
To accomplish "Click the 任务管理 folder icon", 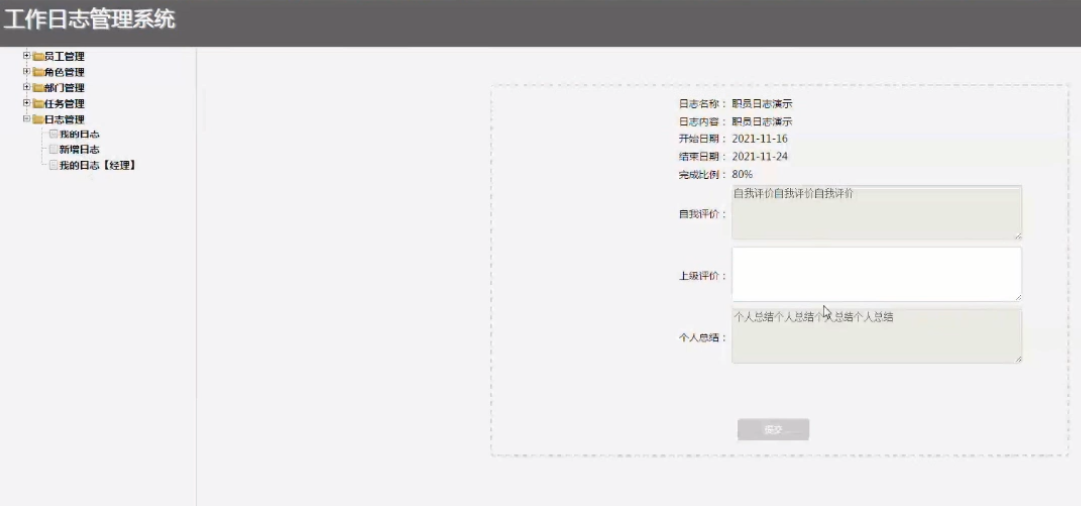I will (x=37, y=104).
